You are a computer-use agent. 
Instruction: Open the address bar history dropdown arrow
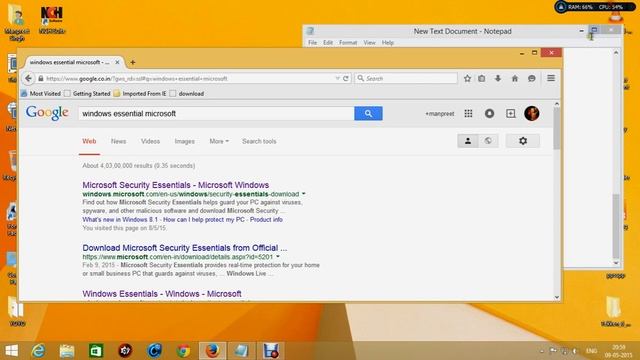[x=338, y=78]
